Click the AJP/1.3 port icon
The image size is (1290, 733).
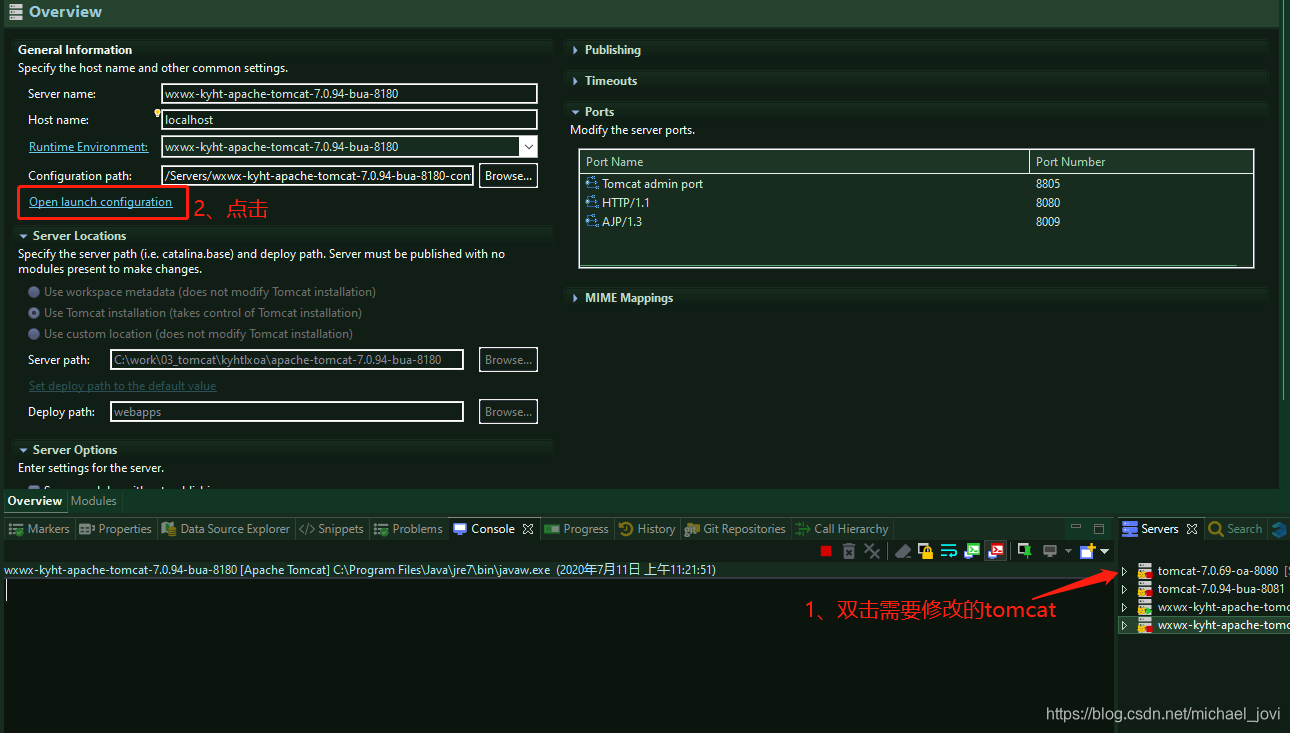592,222
